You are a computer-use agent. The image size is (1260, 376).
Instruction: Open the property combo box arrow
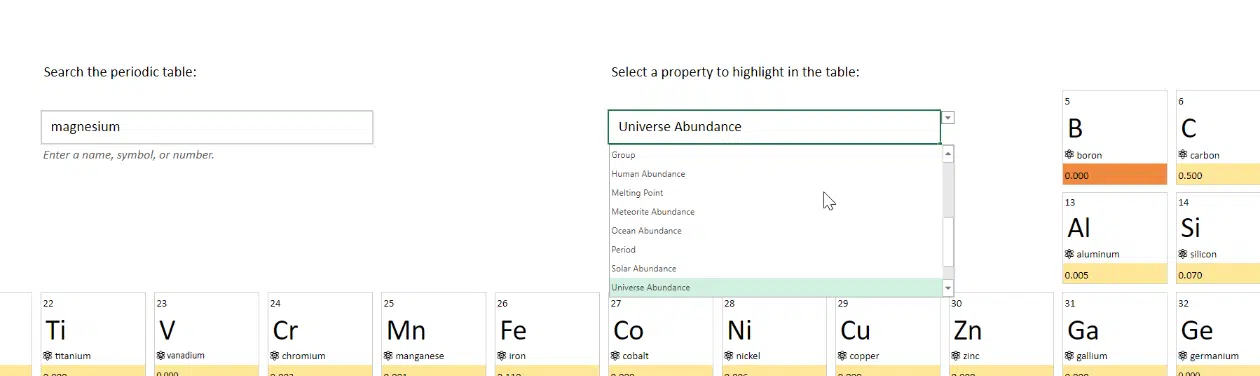pos(948,117)
